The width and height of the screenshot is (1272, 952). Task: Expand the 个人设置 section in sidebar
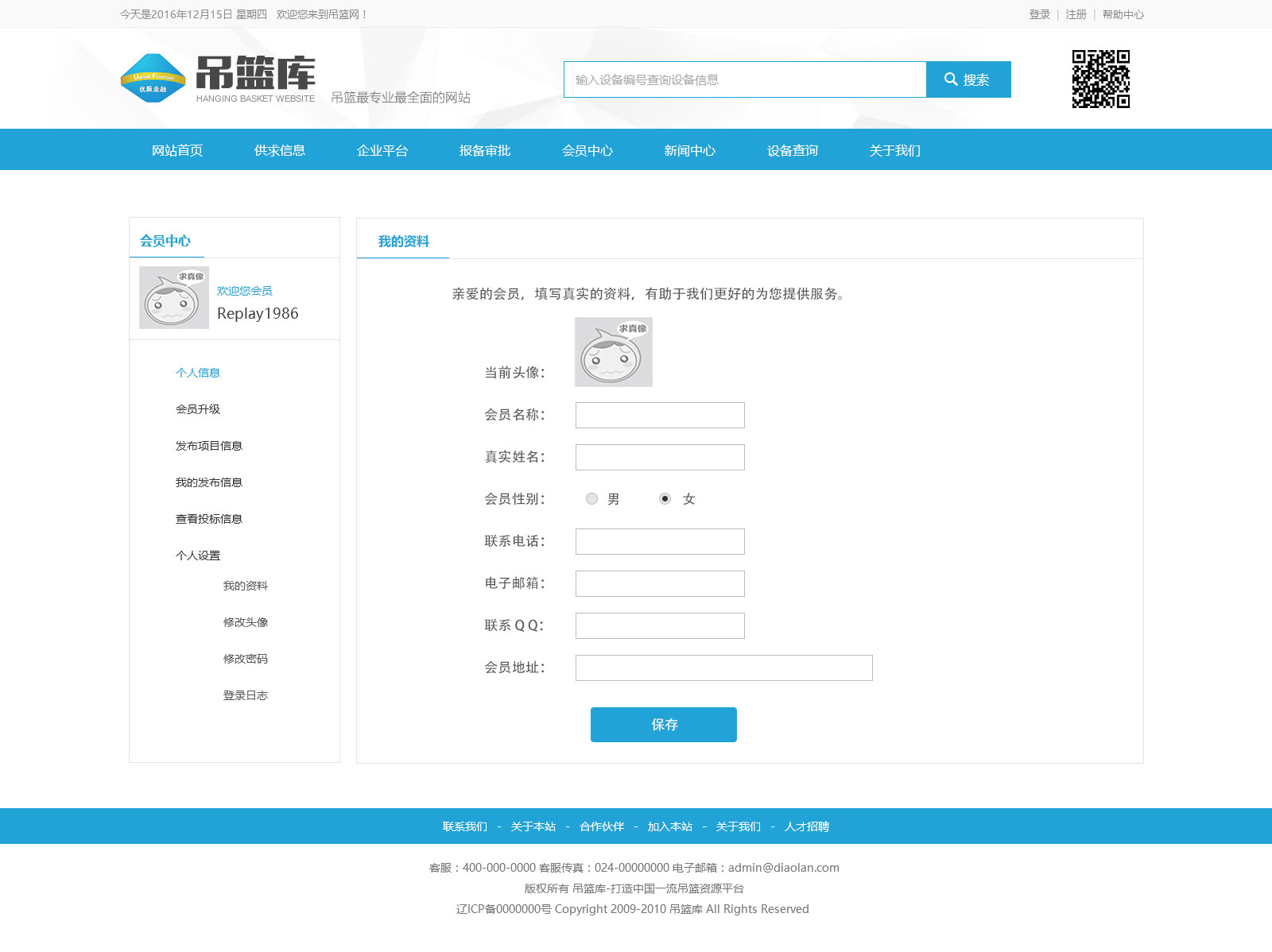(x=197, y=555)
